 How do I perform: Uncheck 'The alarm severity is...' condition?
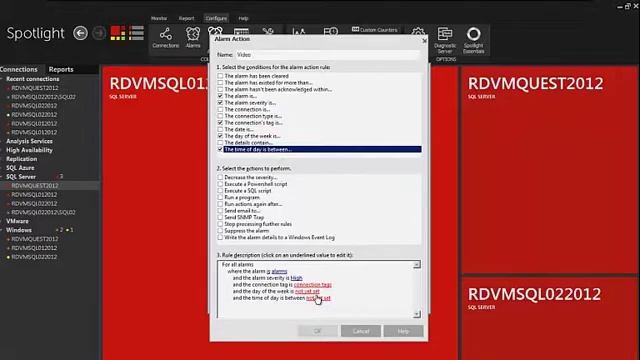coord(220,102)
